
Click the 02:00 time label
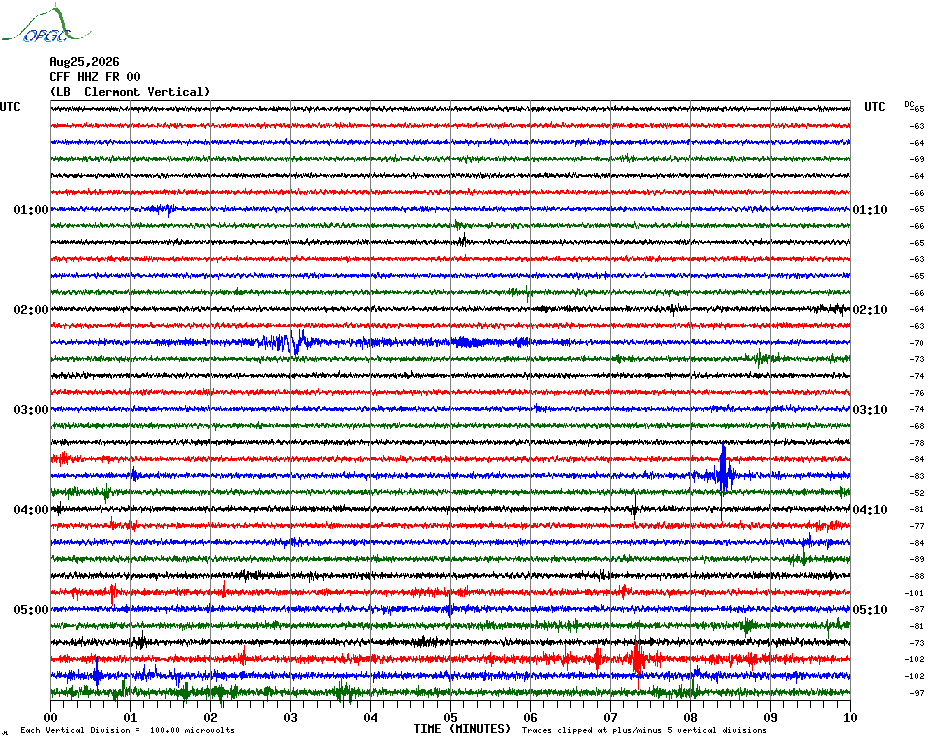tap(31, 310)
